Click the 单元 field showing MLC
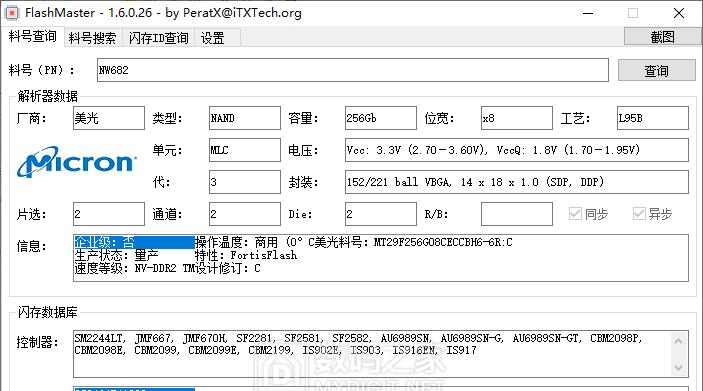703x391 pixels. pyautogui.click(x=245, y=150)
